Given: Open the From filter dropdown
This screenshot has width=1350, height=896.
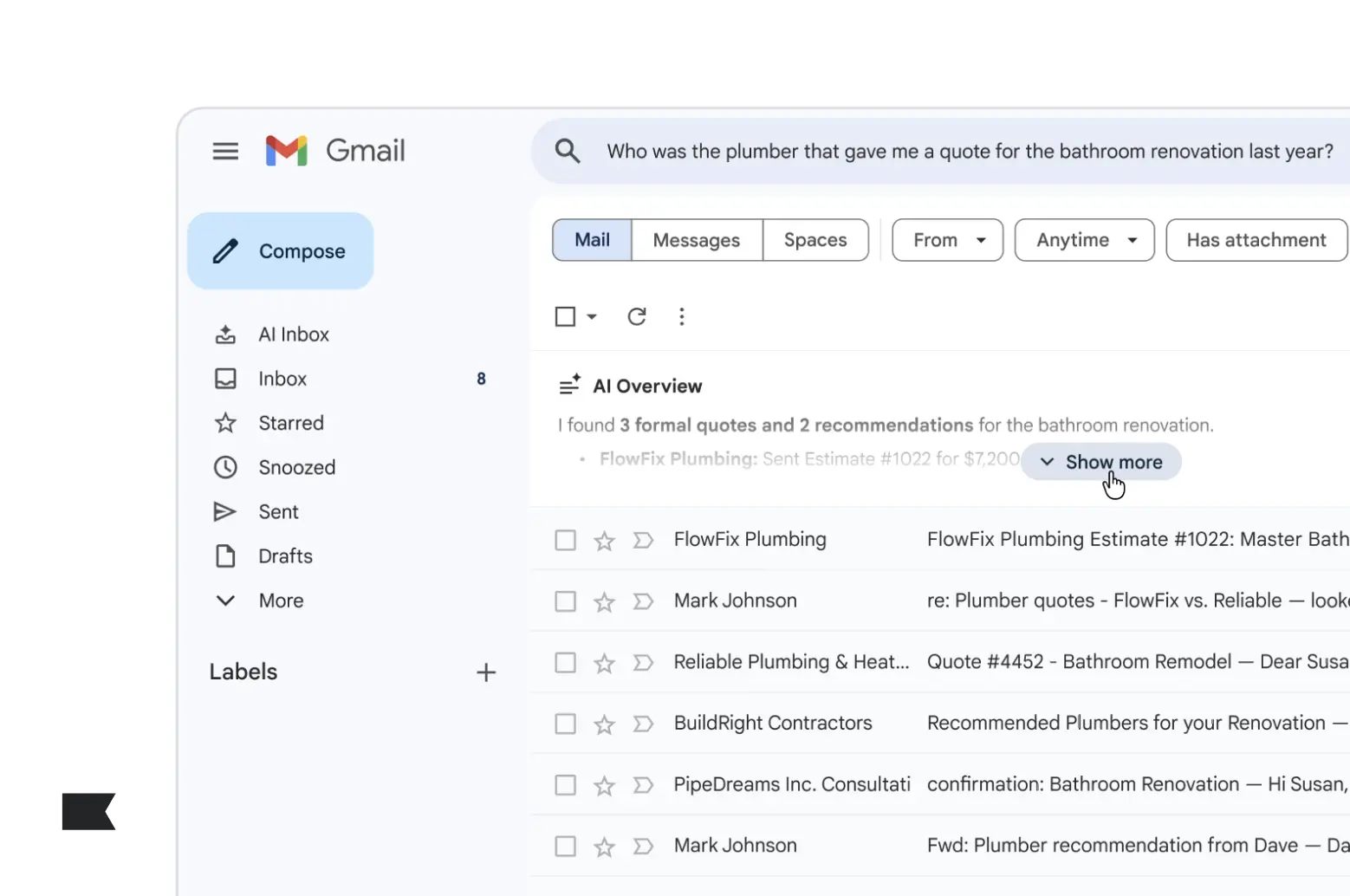Looking at the screenshot, I should tap(947, 240).
